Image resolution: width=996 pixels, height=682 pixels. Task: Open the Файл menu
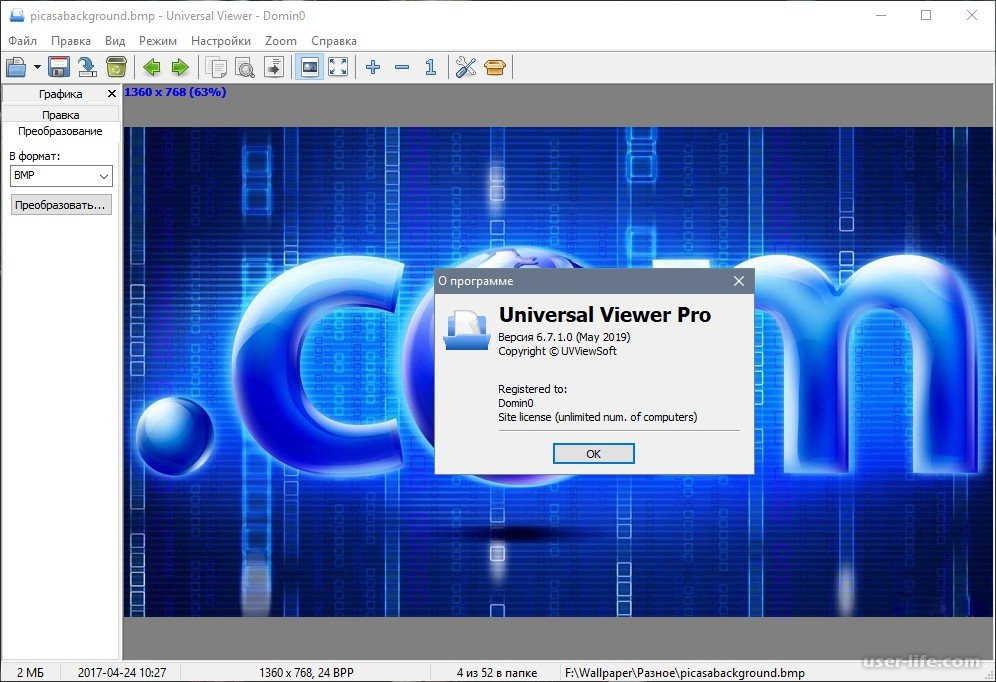click(22, 41)
